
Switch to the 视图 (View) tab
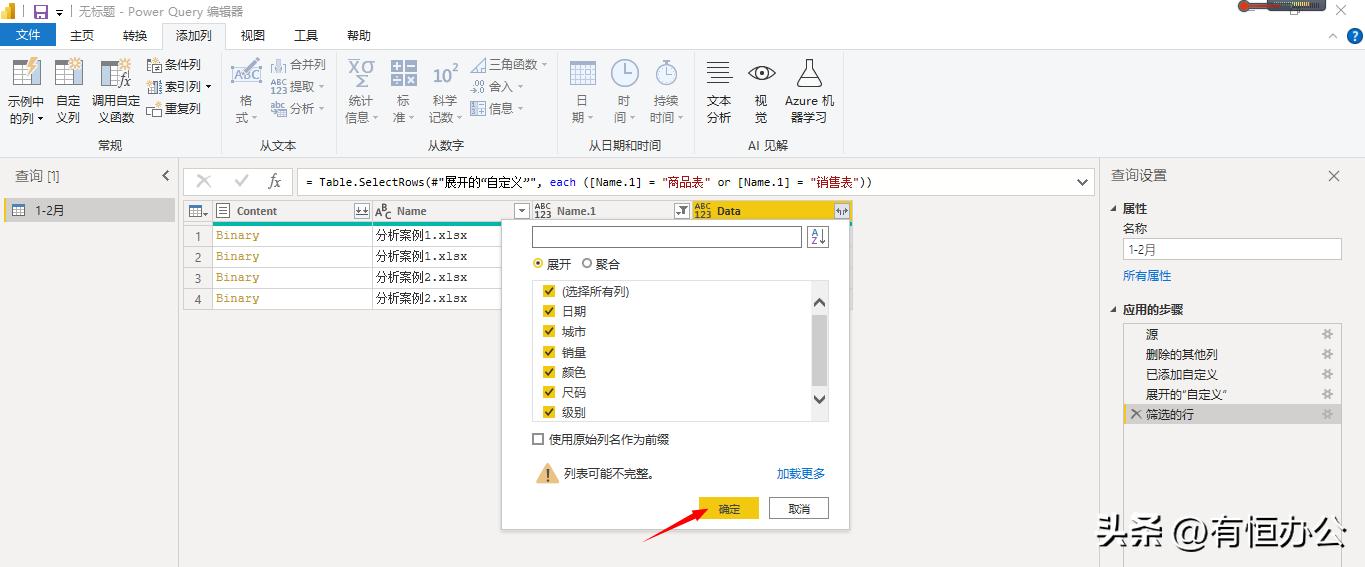pyautogui.click(x=253, y=35)
